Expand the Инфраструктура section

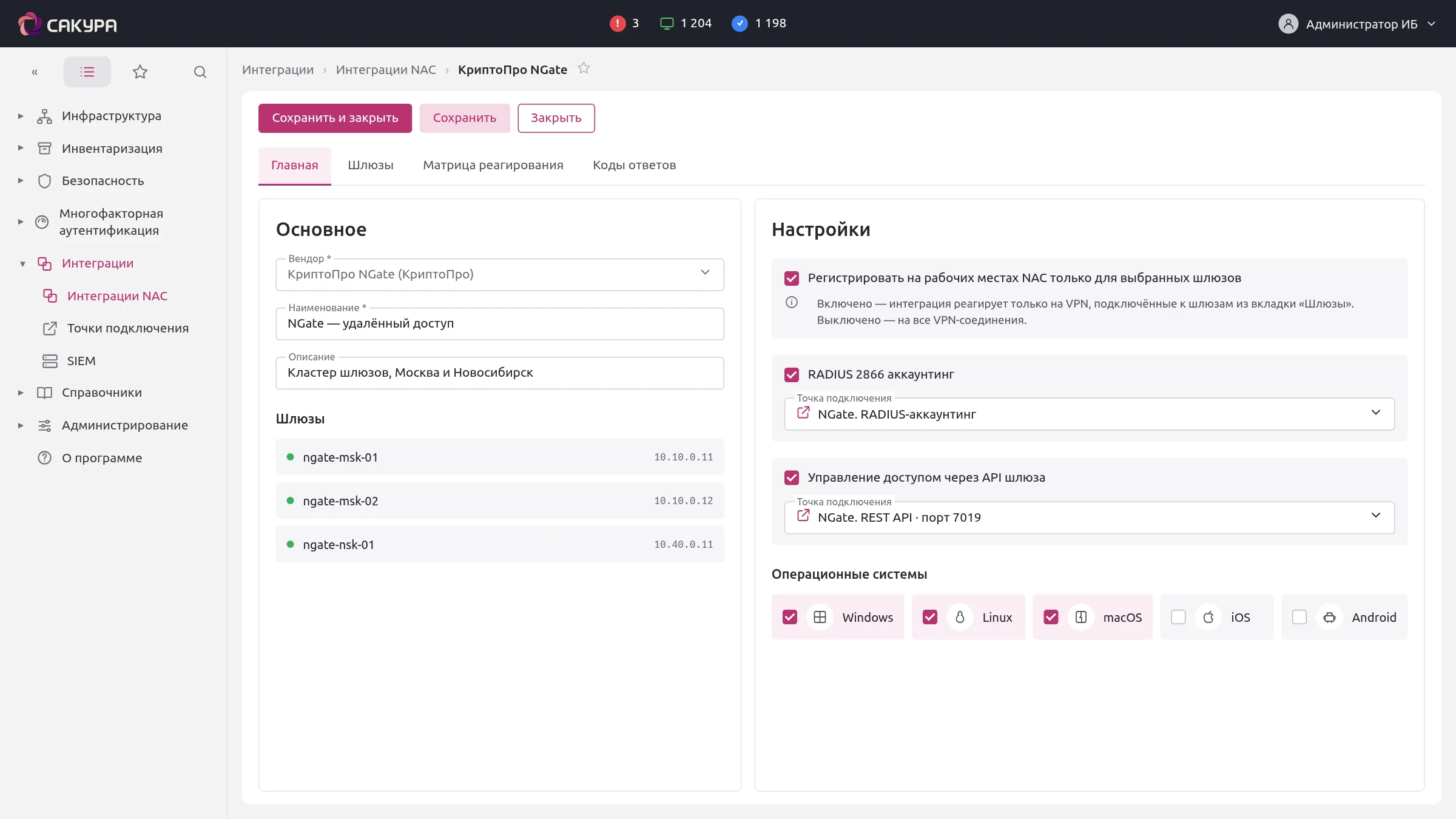21,116
